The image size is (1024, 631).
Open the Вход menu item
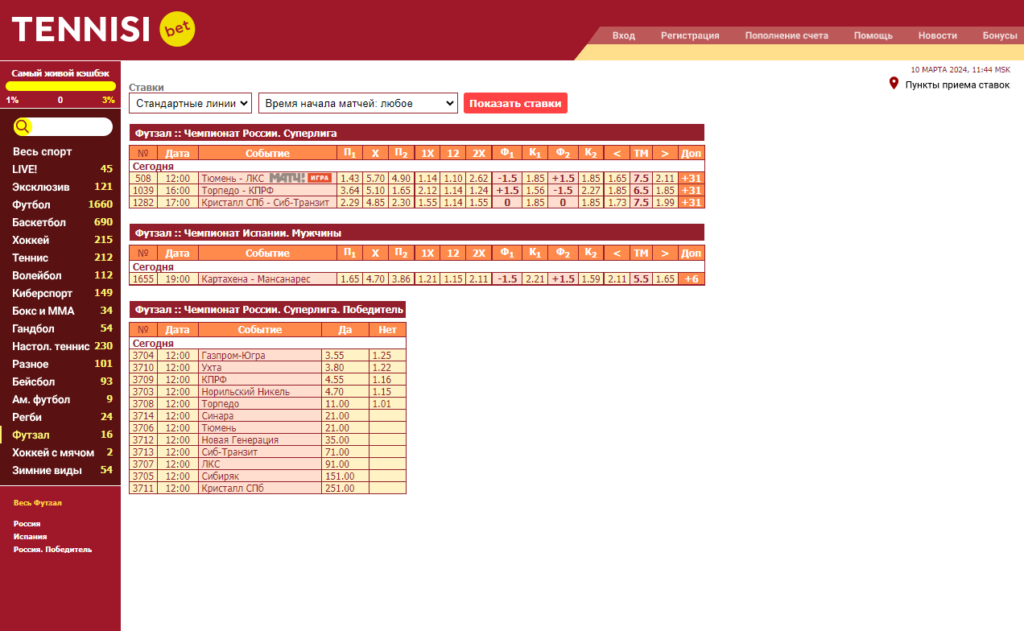pos(624,35)
